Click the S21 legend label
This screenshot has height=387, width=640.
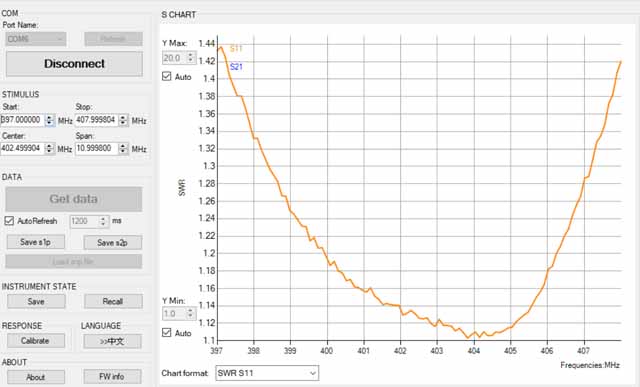[x=236, y=67]
